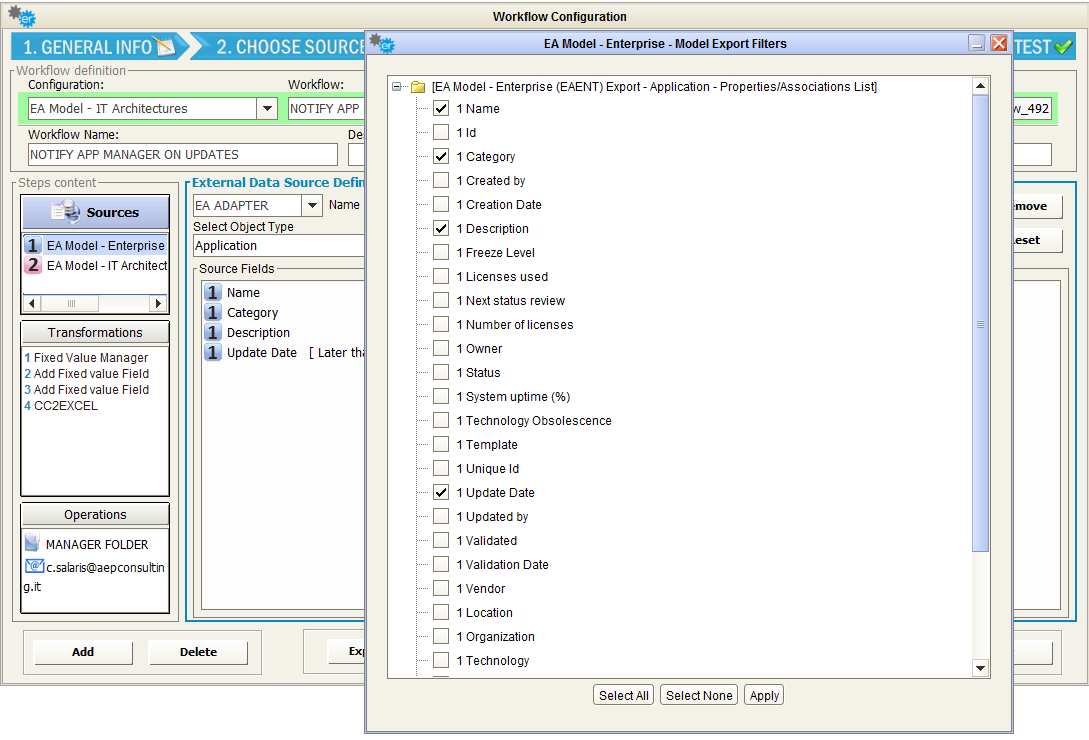Minimize the Model Export Filters dialog

point(976,43)
